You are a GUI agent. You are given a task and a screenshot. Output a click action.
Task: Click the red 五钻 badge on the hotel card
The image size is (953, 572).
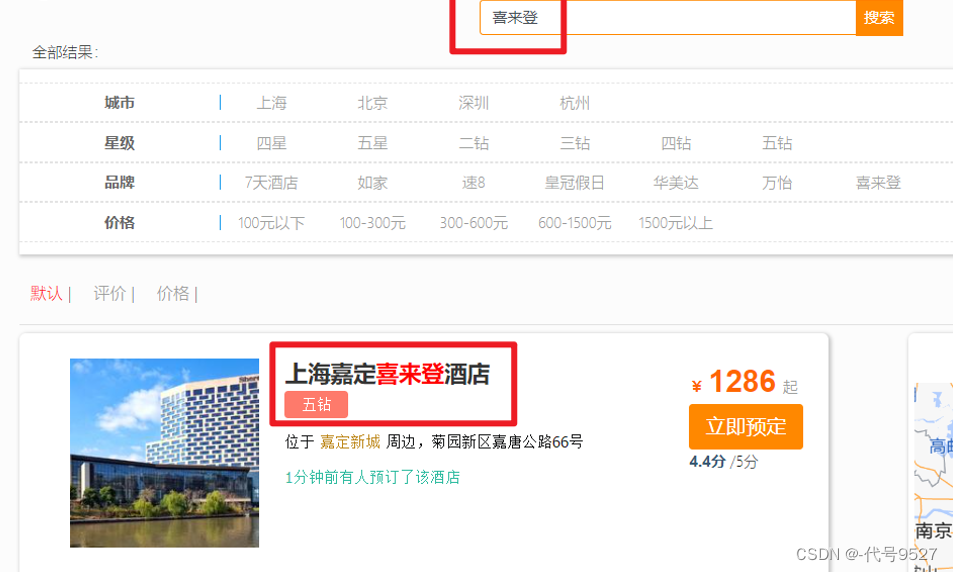(x=316, y=404)
